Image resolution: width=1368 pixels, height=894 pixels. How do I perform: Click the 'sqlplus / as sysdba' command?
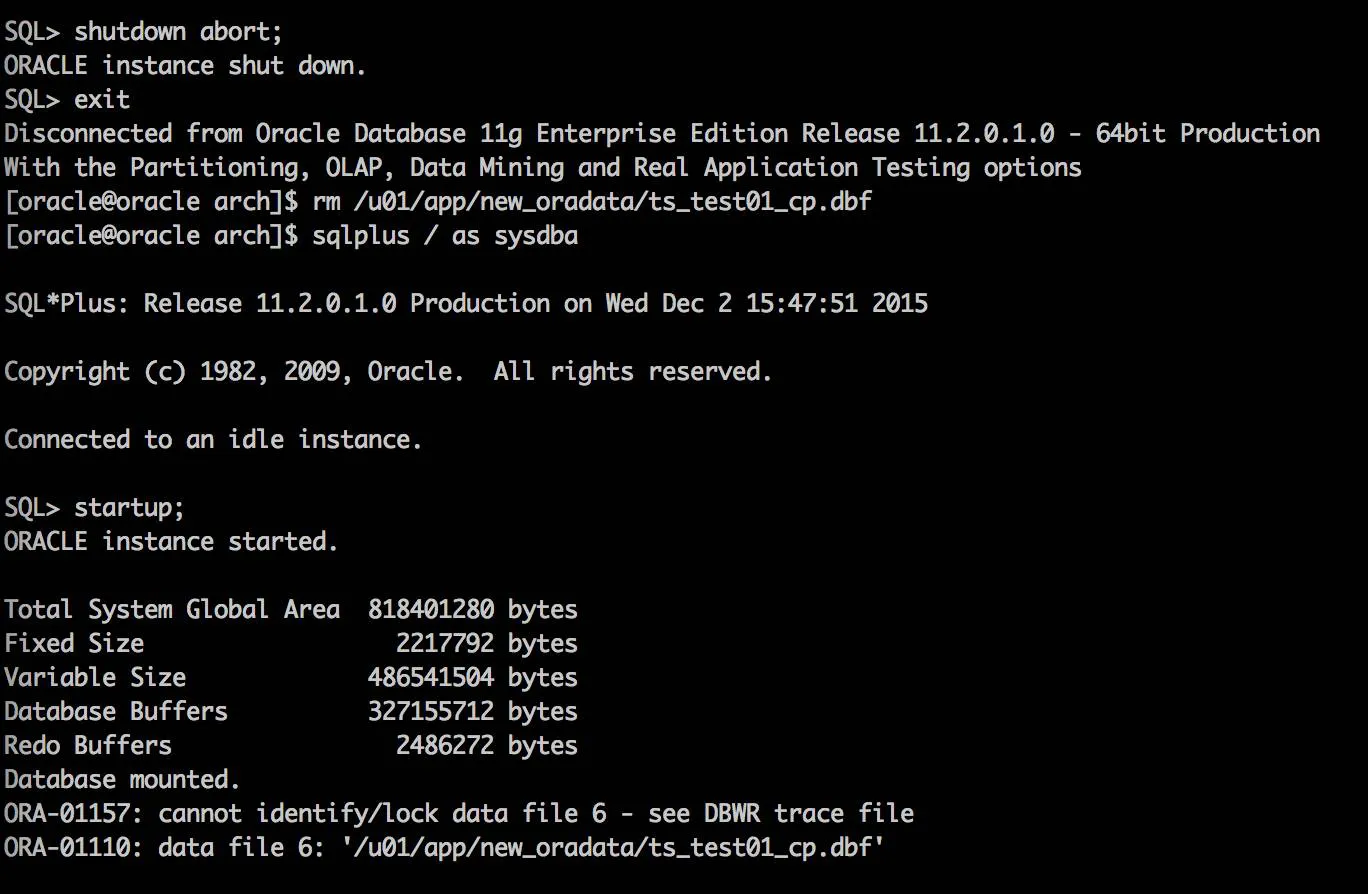[x=445, y=236]
